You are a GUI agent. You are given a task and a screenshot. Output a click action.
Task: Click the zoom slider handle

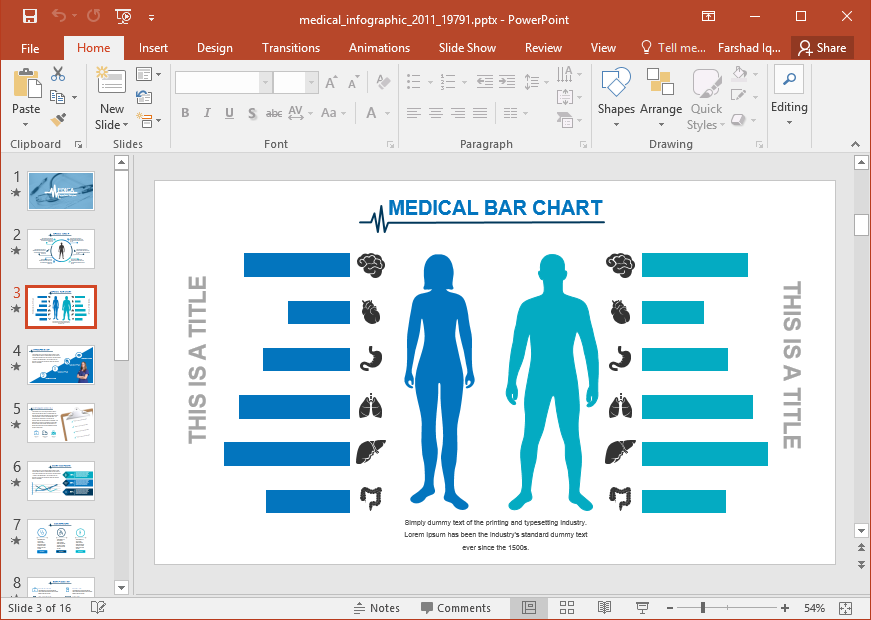click(703, 608)
